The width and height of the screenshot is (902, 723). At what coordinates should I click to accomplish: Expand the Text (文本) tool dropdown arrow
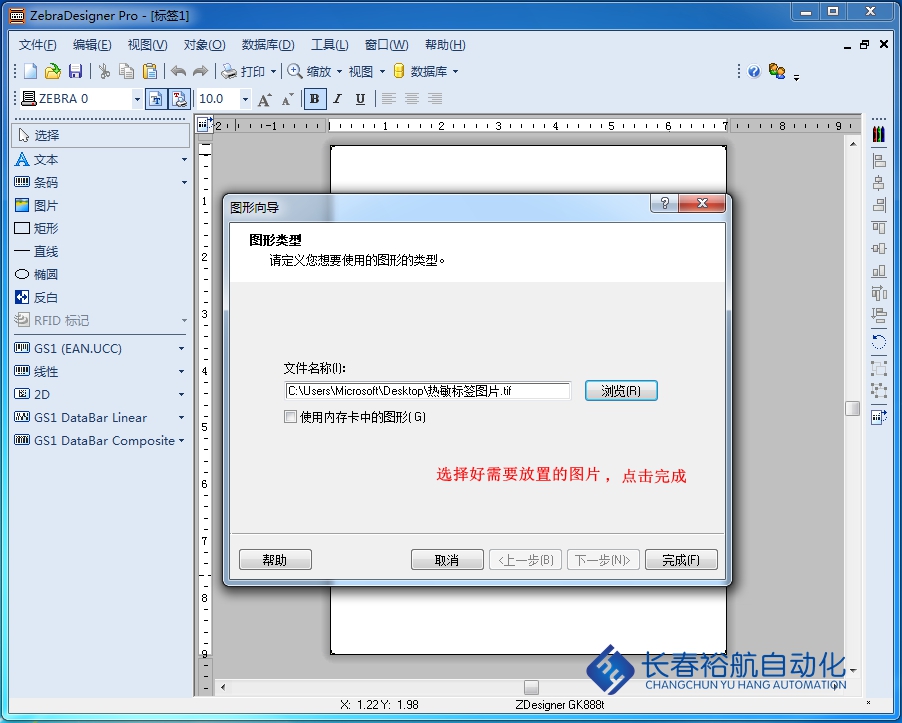(184, 159)
